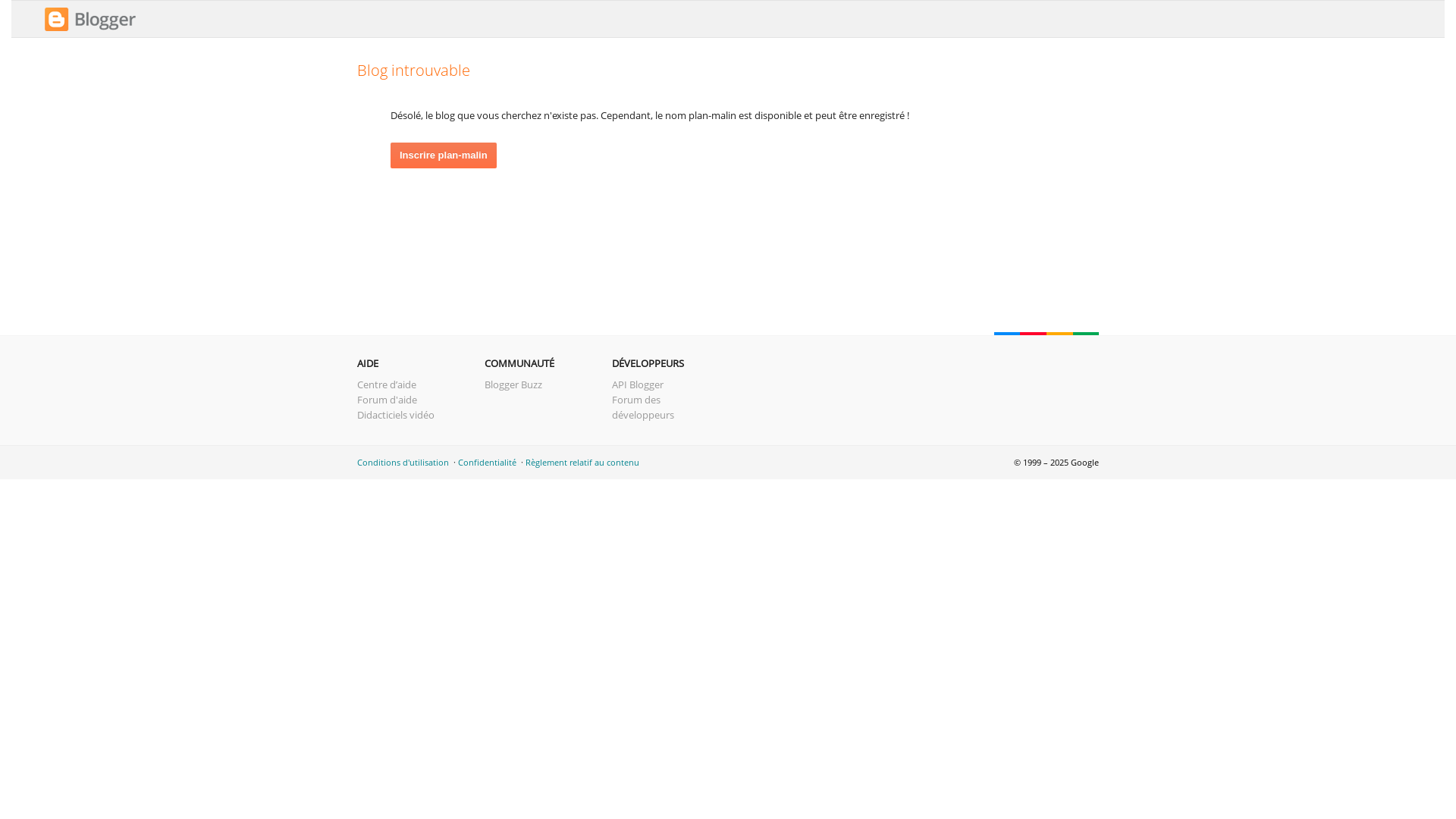
Task: Open Règlement relatif au contenu link
Action: (582, 463)
